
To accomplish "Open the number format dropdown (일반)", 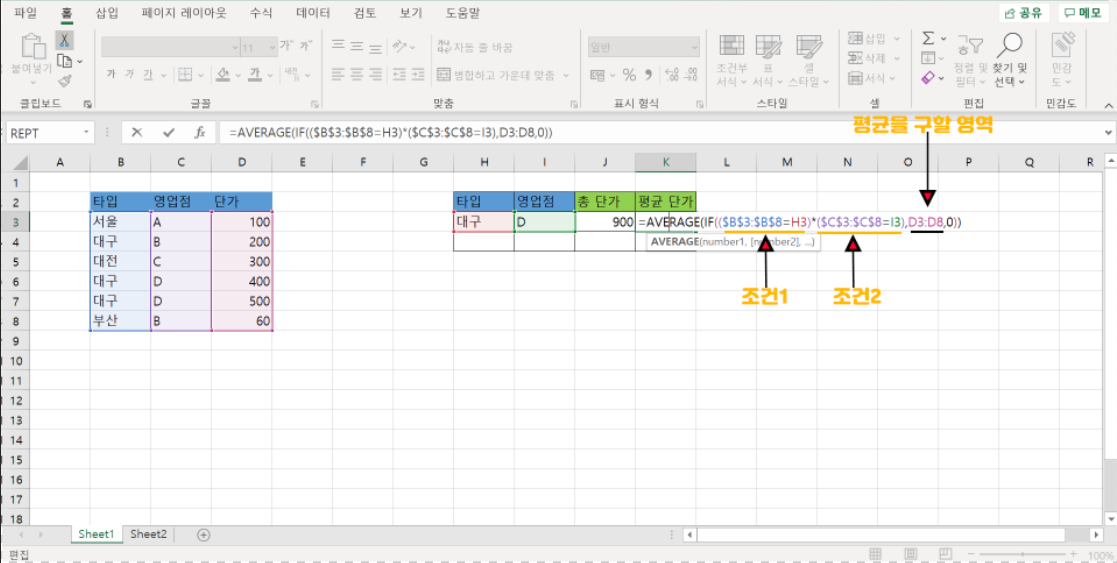I will pos(695,48).
